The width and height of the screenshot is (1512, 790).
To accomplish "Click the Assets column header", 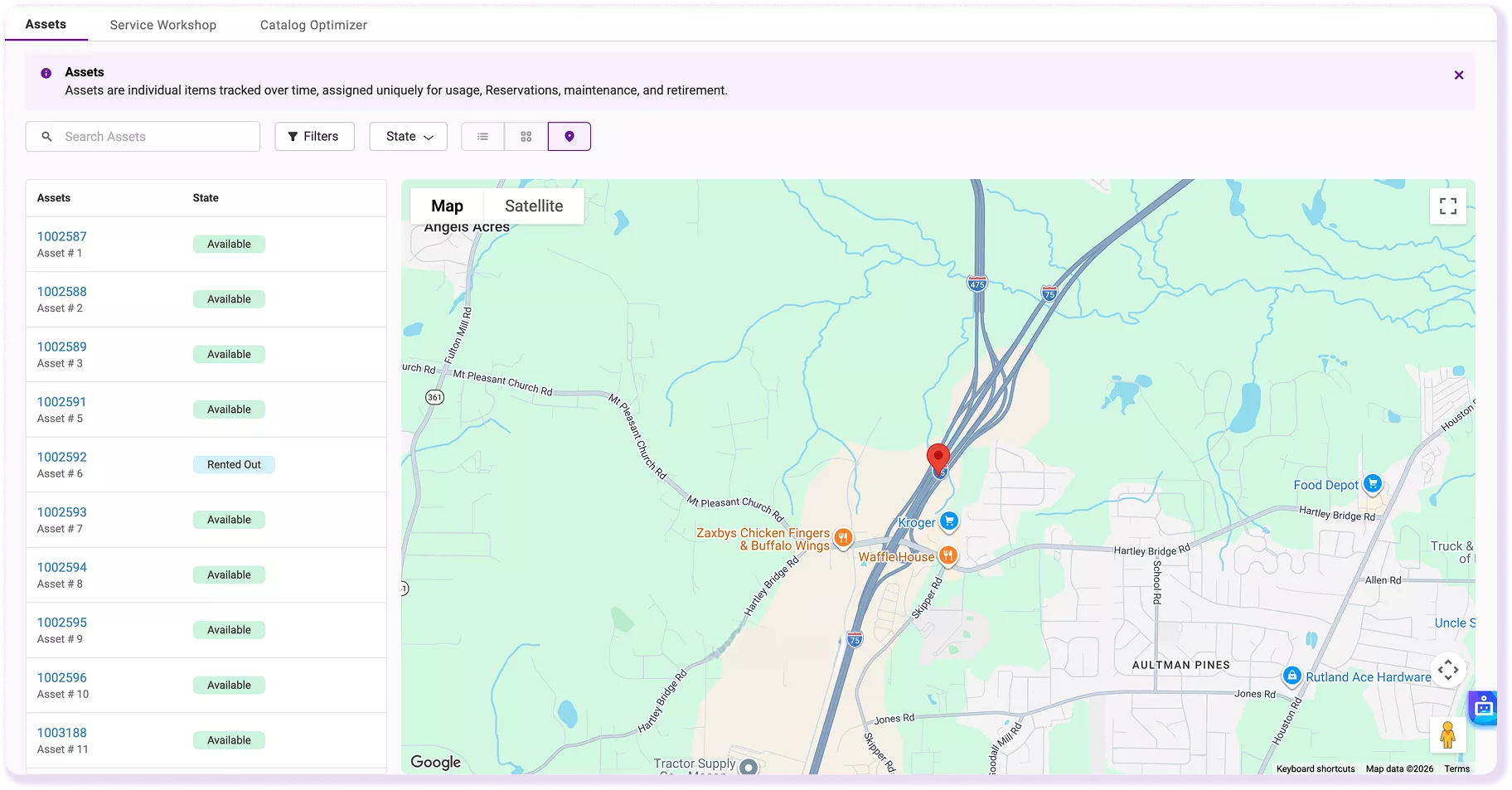I will [54, 198].
